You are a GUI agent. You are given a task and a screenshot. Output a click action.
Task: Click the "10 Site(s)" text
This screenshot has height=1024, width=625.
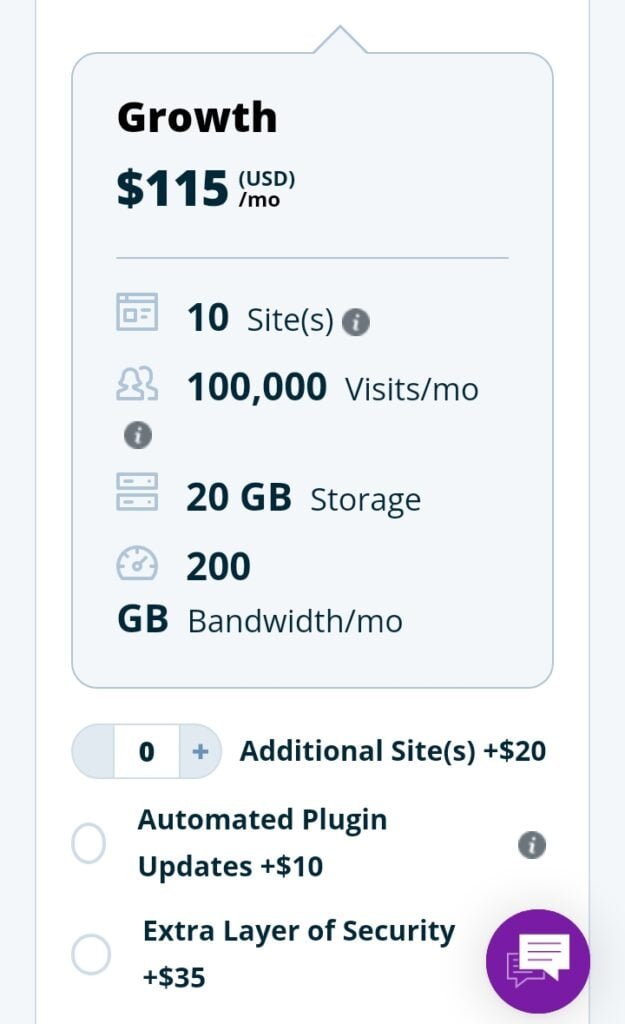(260, 319)
